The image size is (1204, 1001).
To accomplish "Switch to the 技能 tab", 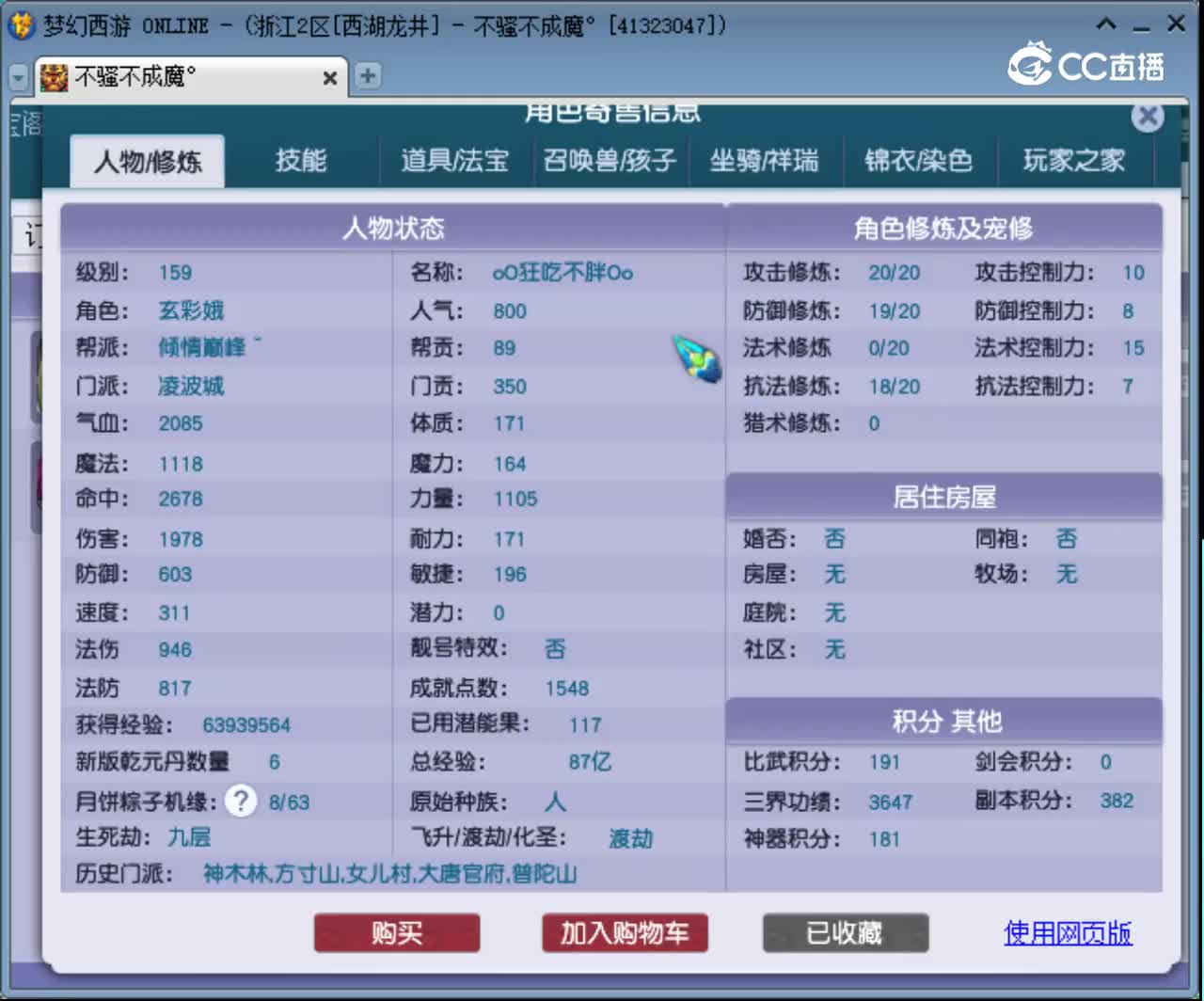I will click(x=301, y=160).
